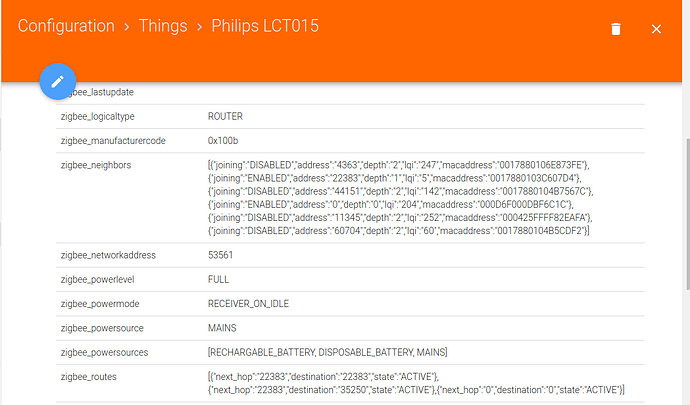This screenshot has width=690, height=405.
Task: Click the zigbee_powermode label
Action: (100, 303)
